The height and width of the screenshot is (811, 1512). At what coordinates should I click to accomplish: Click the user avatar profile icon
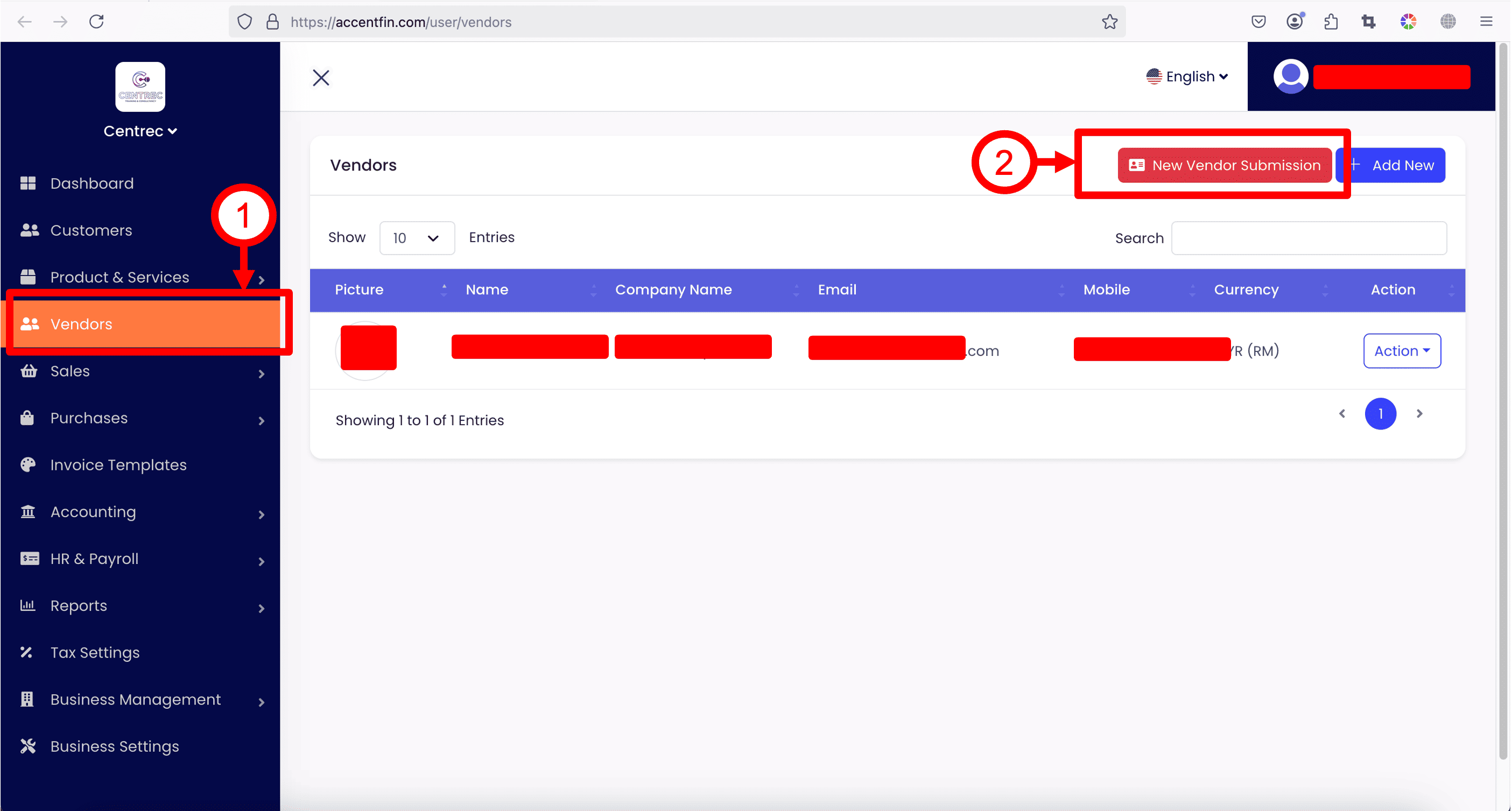(1290, 76)
